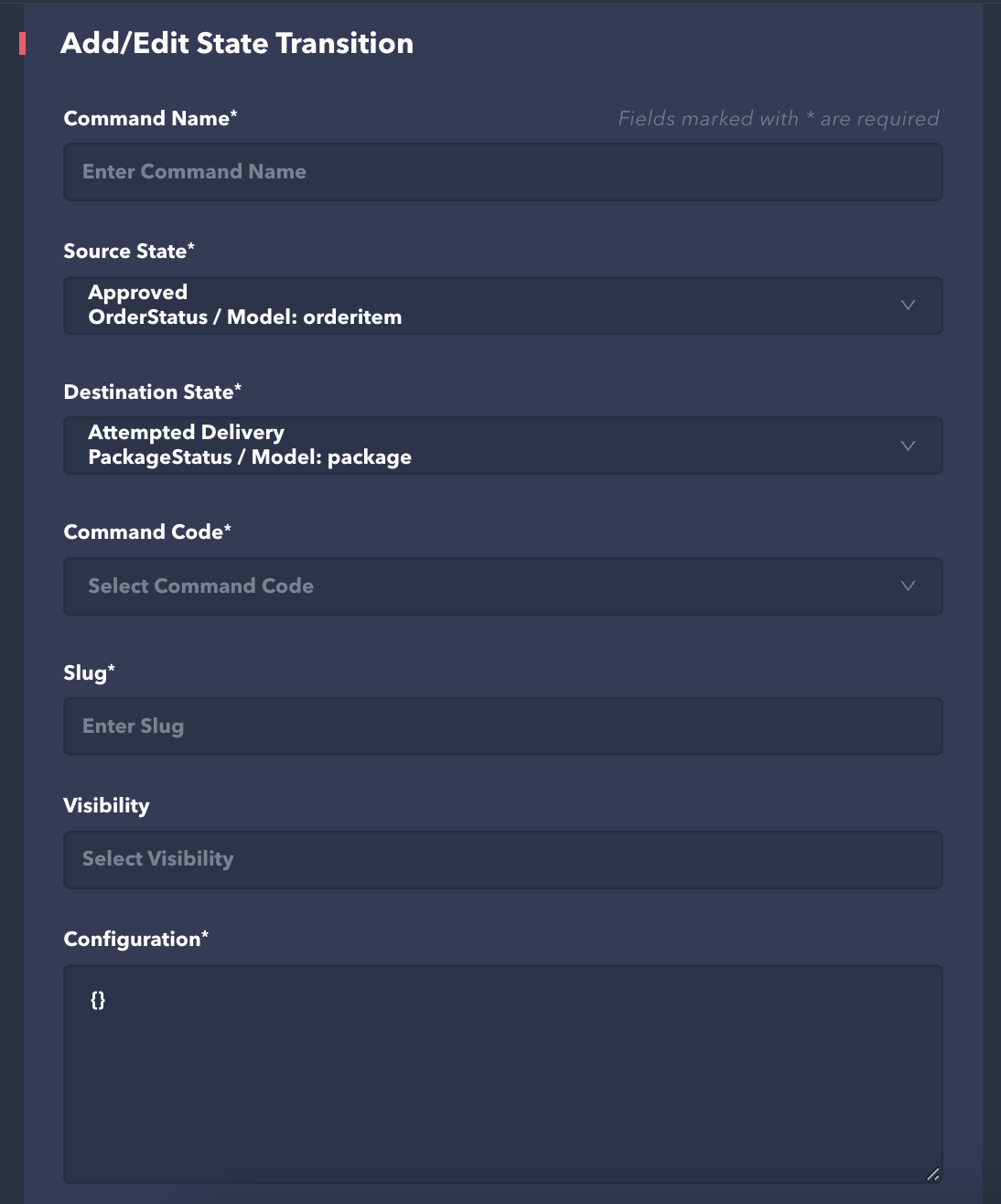1001x1204 pixels.
Task: Click the Destination State dropdown chevron arrow
Action: coord(908,446)
